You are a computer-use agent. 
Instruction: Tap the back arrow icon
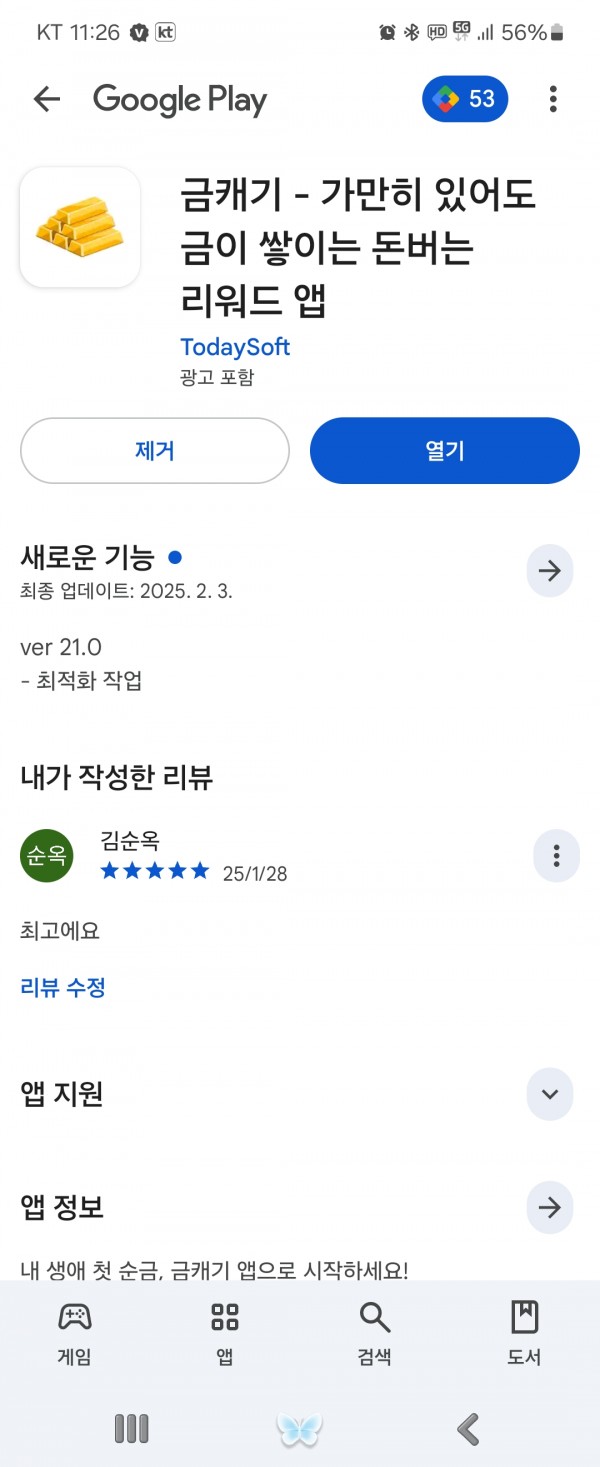coord(47,99)
